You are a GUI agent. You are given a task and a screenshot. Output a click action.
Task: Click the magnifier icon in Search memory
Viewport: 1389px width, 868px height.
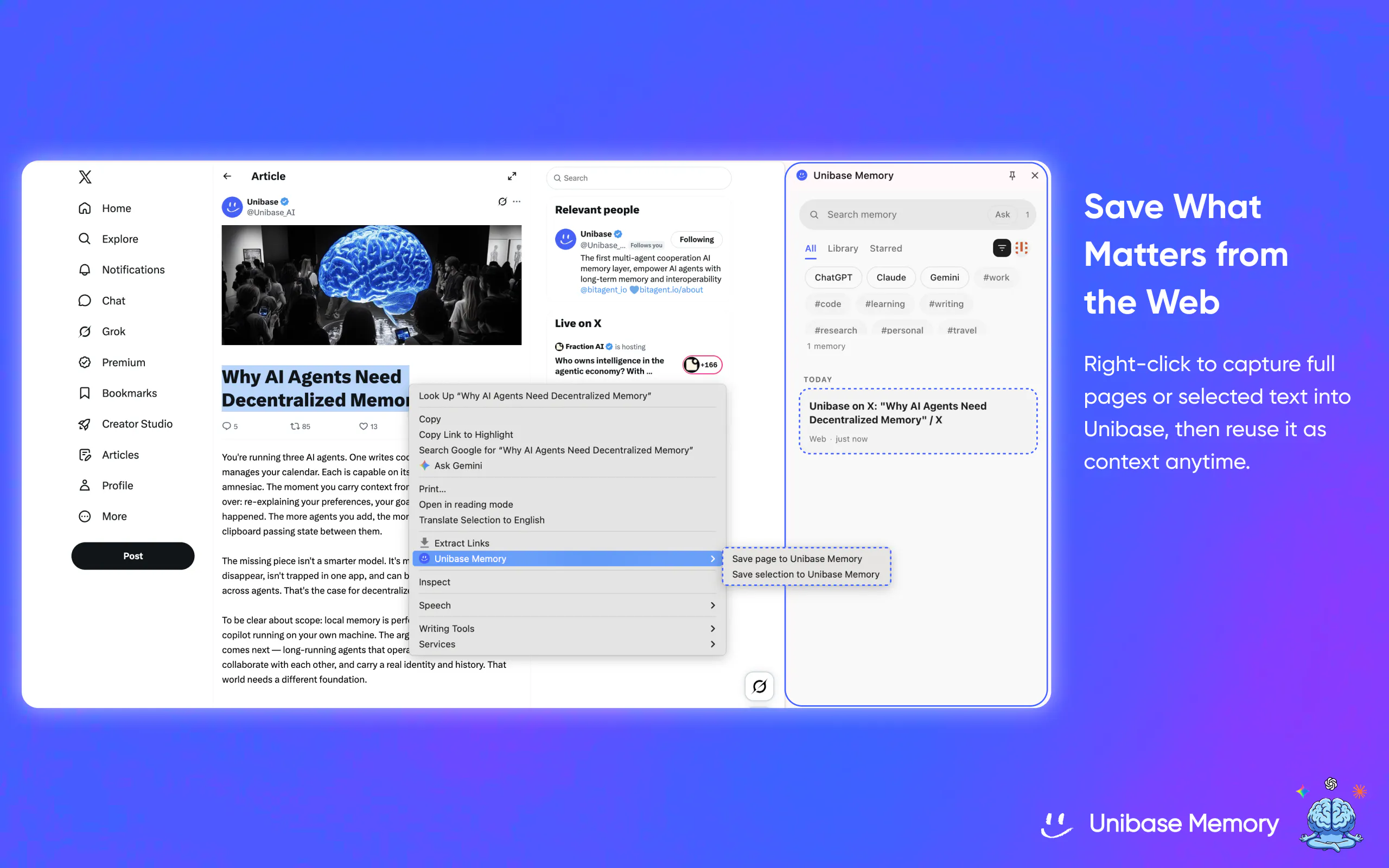pyautogui.click(x=814, y=215)
